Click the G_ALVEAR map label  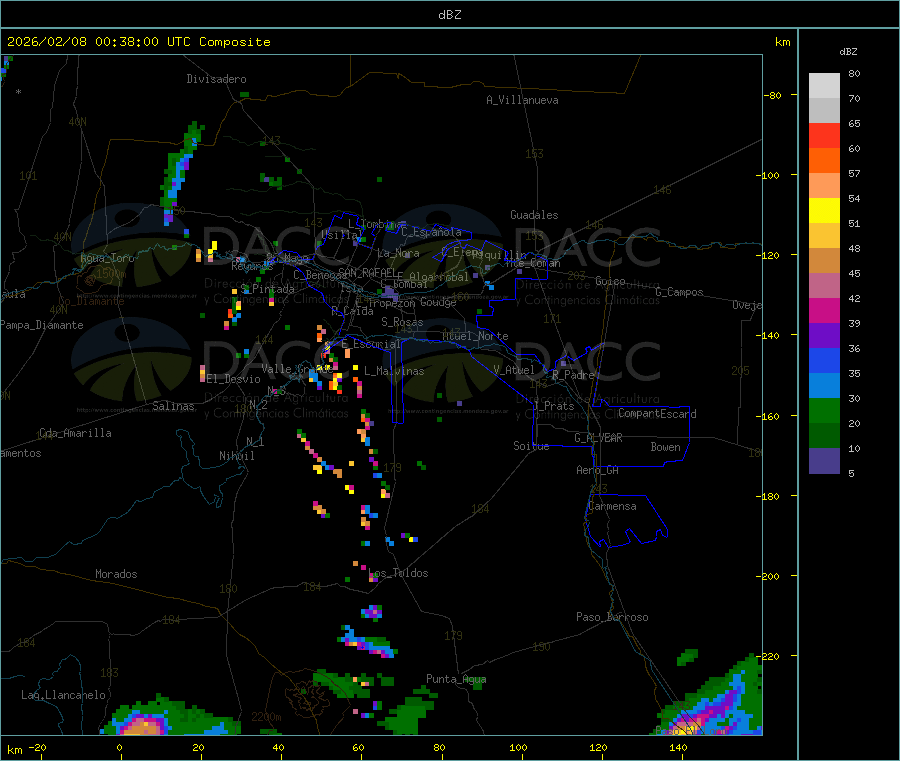pyautogui.click(x=598, y=437)
